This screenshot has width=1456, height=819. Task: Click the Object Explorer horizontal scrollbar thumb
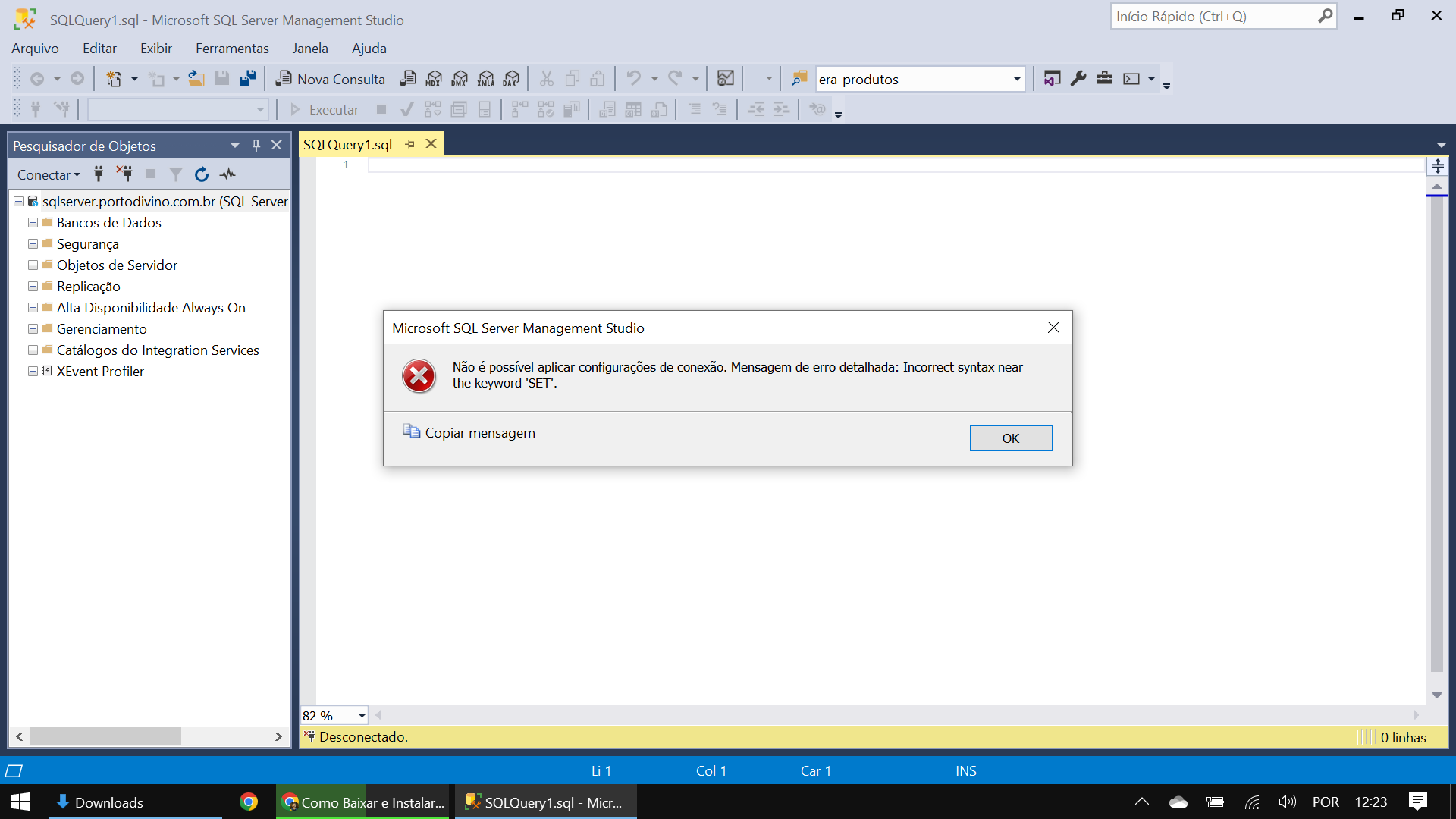(105, 736)
